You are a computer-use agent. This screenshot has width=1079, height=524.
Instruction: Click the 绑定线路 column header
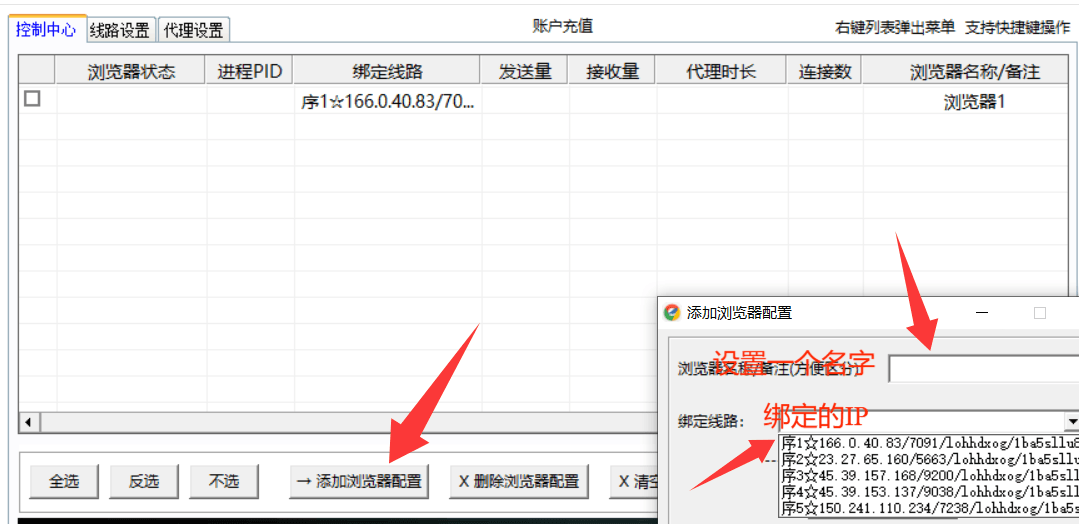click(387, 71)
